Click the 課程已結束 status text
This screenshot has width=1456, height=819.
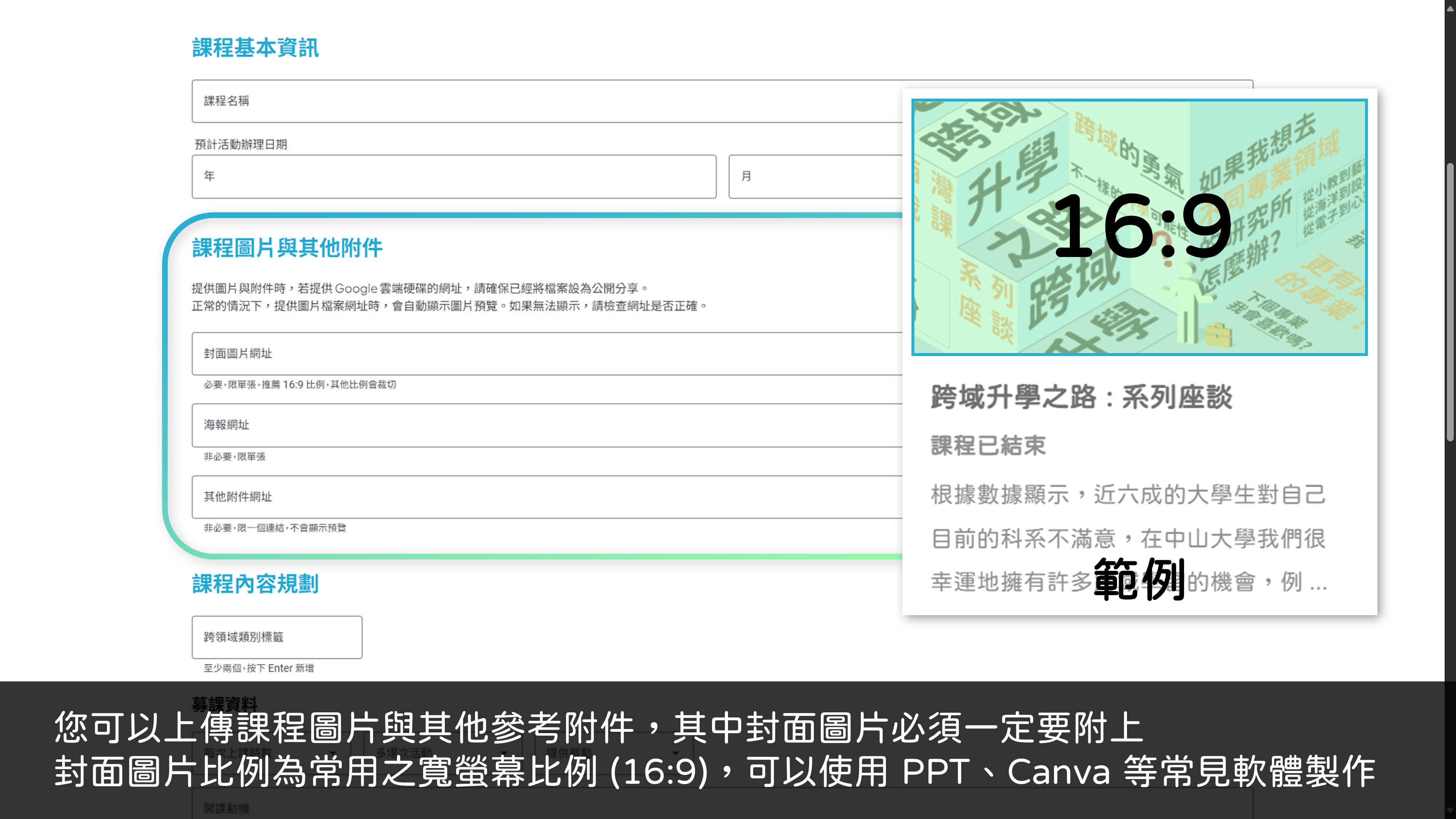coord(988,446)
